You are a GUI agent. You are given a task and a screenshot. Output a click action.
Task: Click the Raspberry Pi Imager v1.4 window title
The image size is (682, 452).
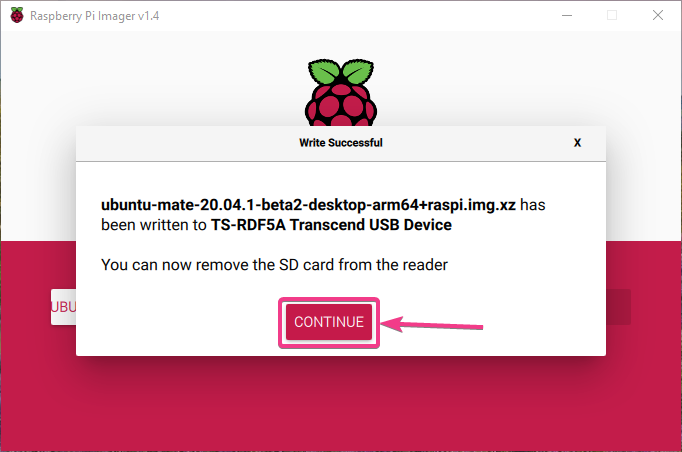coord(94,16)
